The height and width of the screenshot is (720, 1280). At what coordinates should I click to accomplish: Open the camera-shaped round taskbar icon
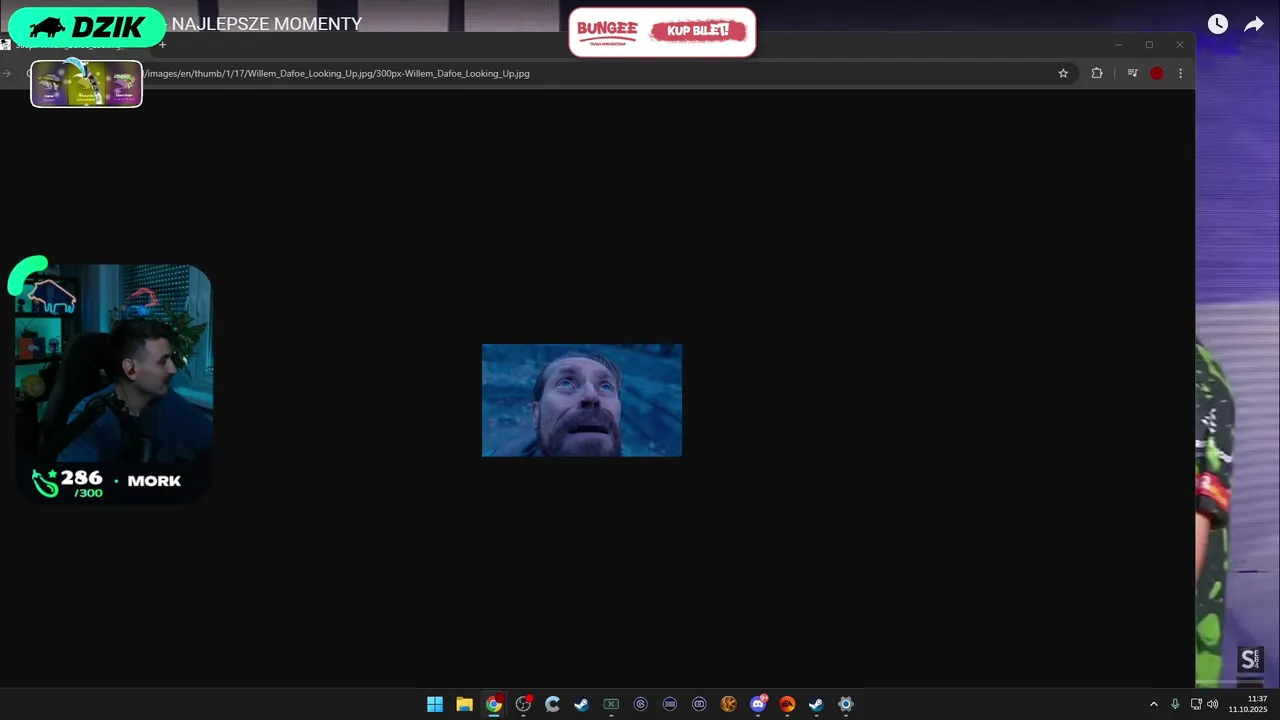click(699, 704)
